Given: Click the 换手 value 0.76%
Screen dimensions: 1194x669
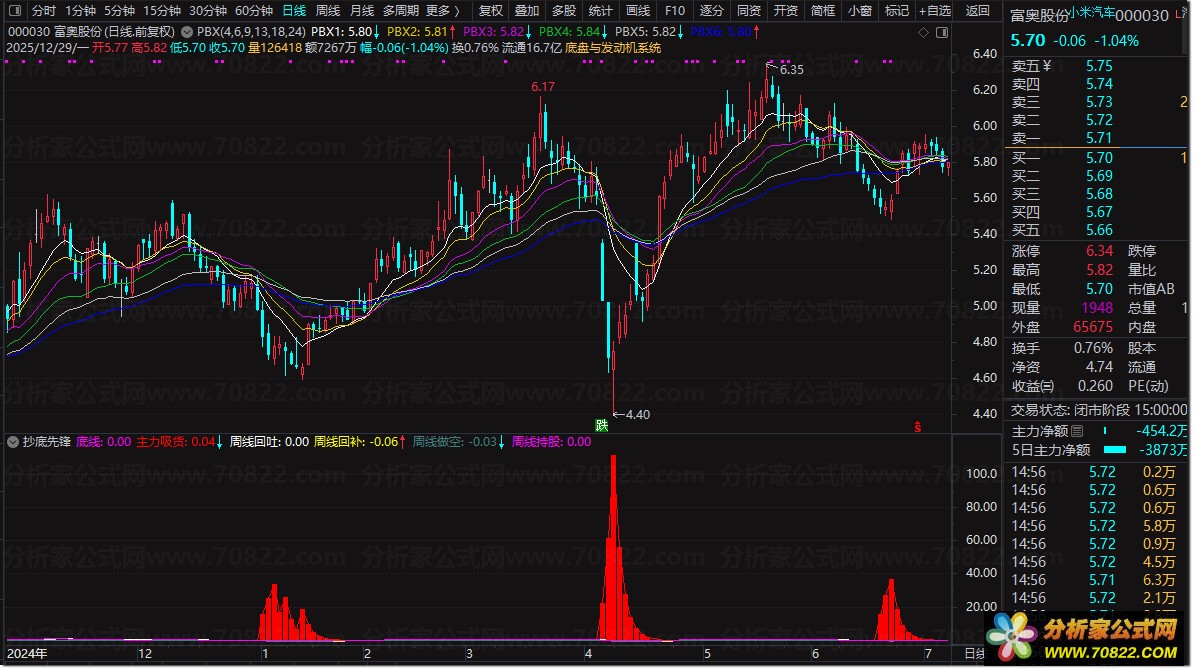Looking at the screenshot, I should pos(1093,348).
